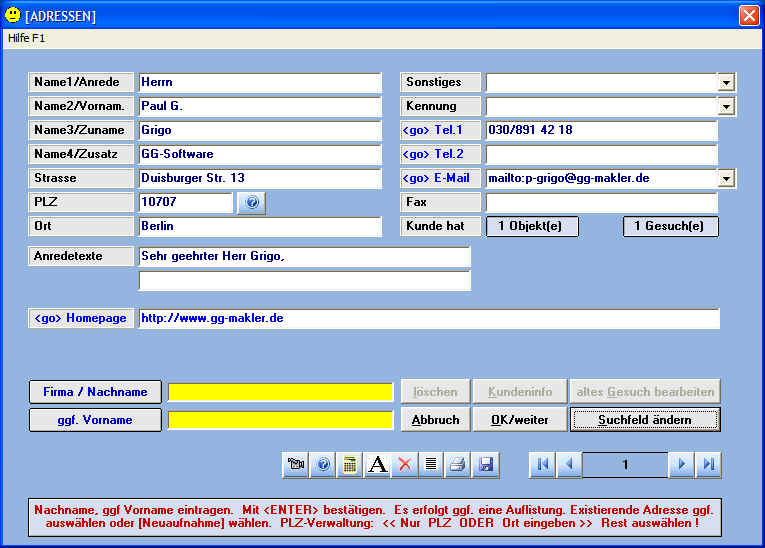Click the smiley icon in the title bar
This screenshot has height=548, width=765.
[12, 15]
